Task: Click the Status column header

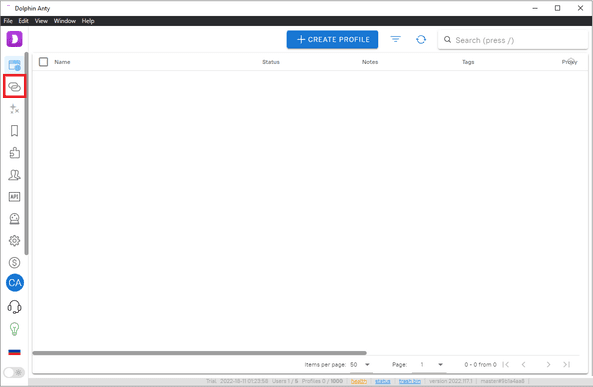Action: pos(271,62)
